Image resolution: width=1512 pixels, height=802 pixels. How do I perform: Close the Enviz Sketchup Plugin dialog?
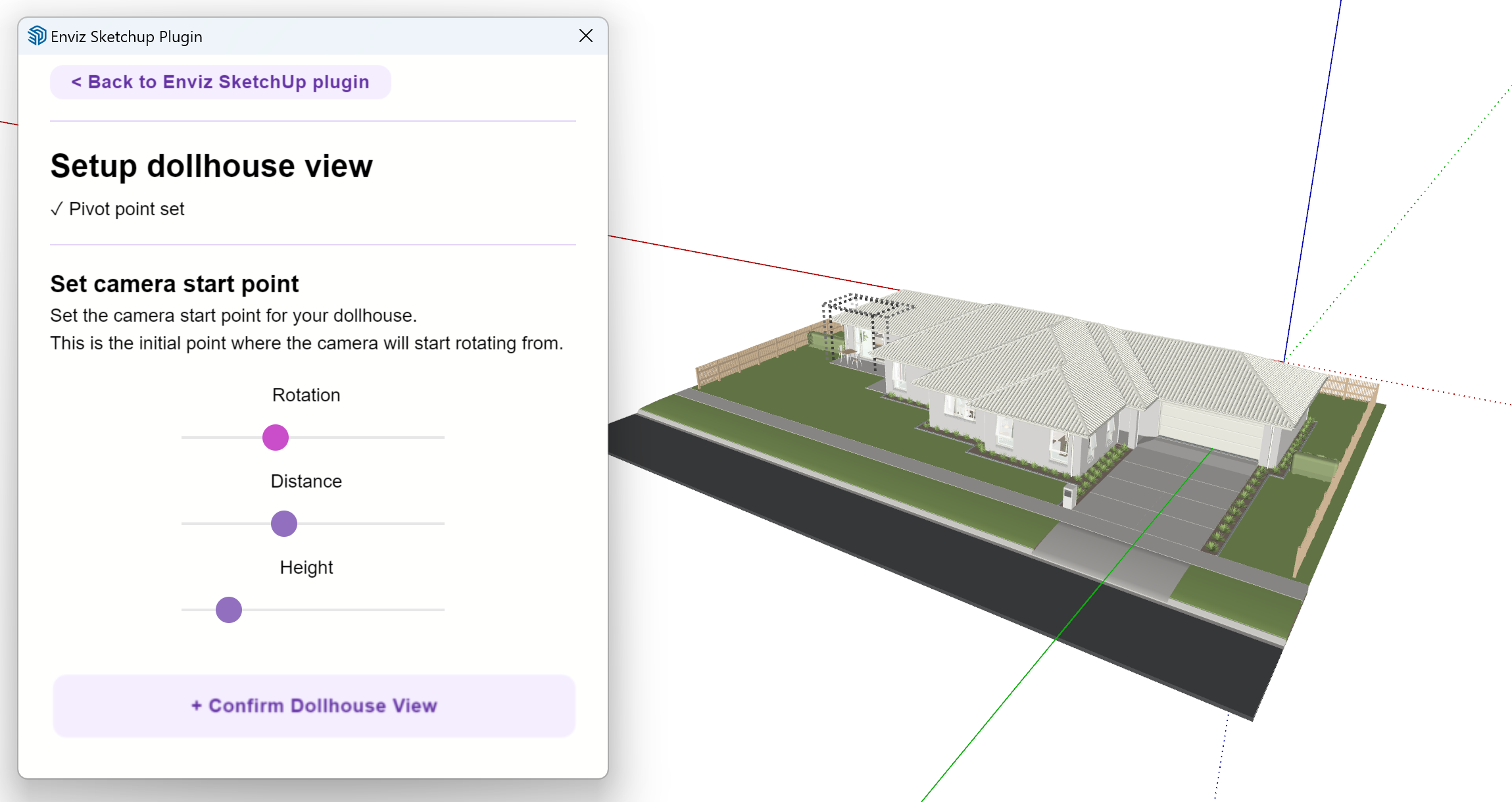(586, 36)
